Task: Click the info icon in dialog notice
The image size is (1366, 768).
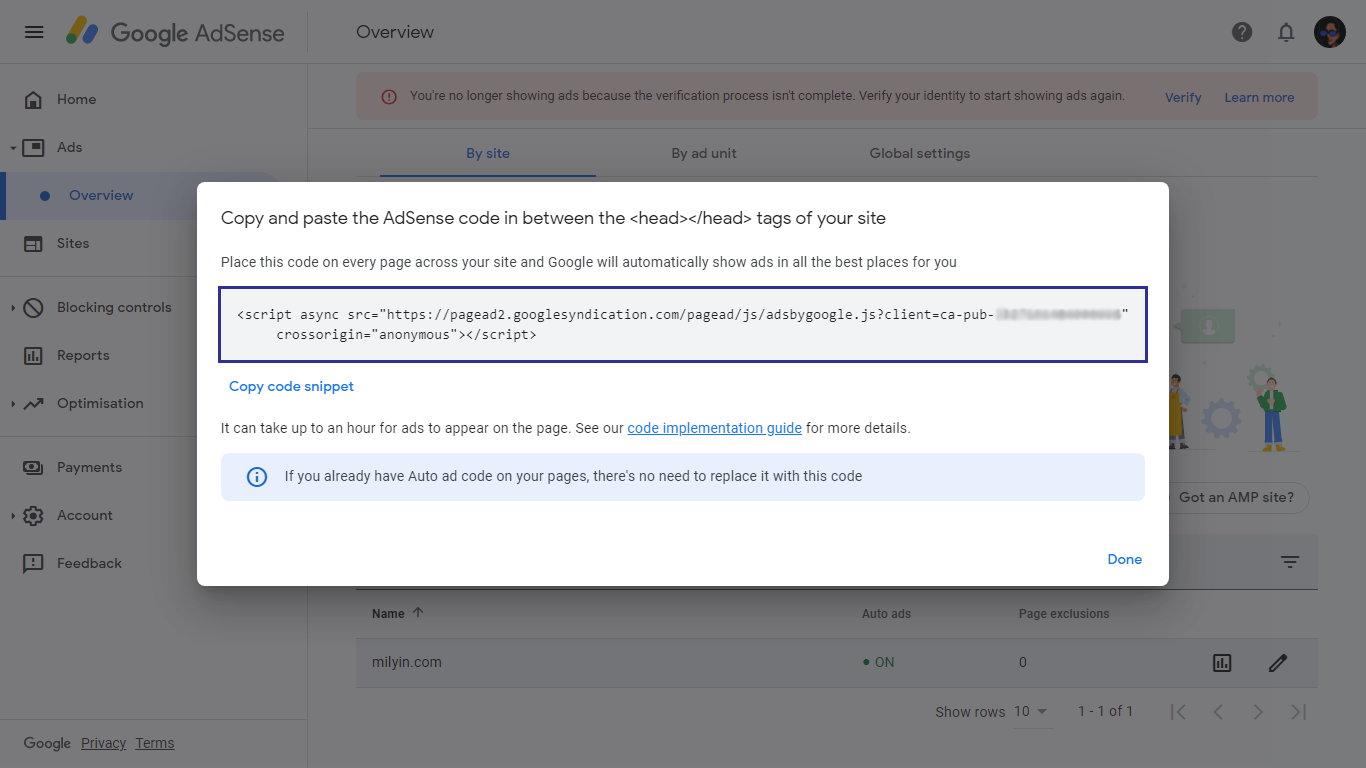Action: click(257, 477)
